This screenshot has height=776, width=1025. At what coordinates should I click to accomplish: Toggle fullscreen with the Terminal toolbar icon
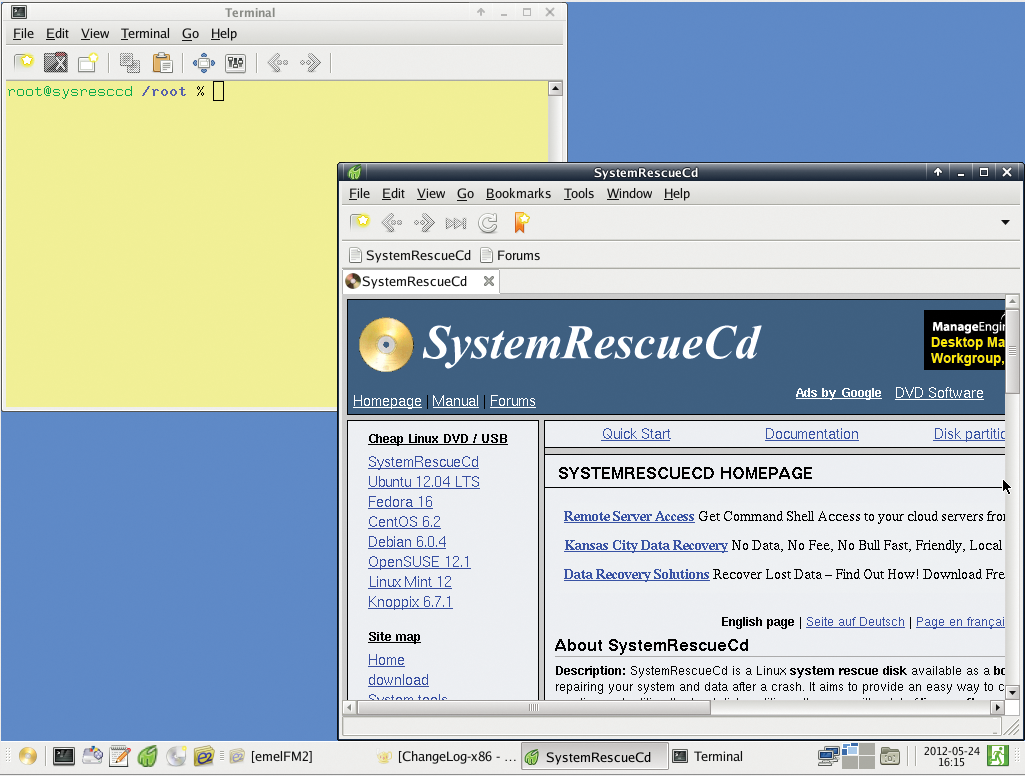coord(204,63)
